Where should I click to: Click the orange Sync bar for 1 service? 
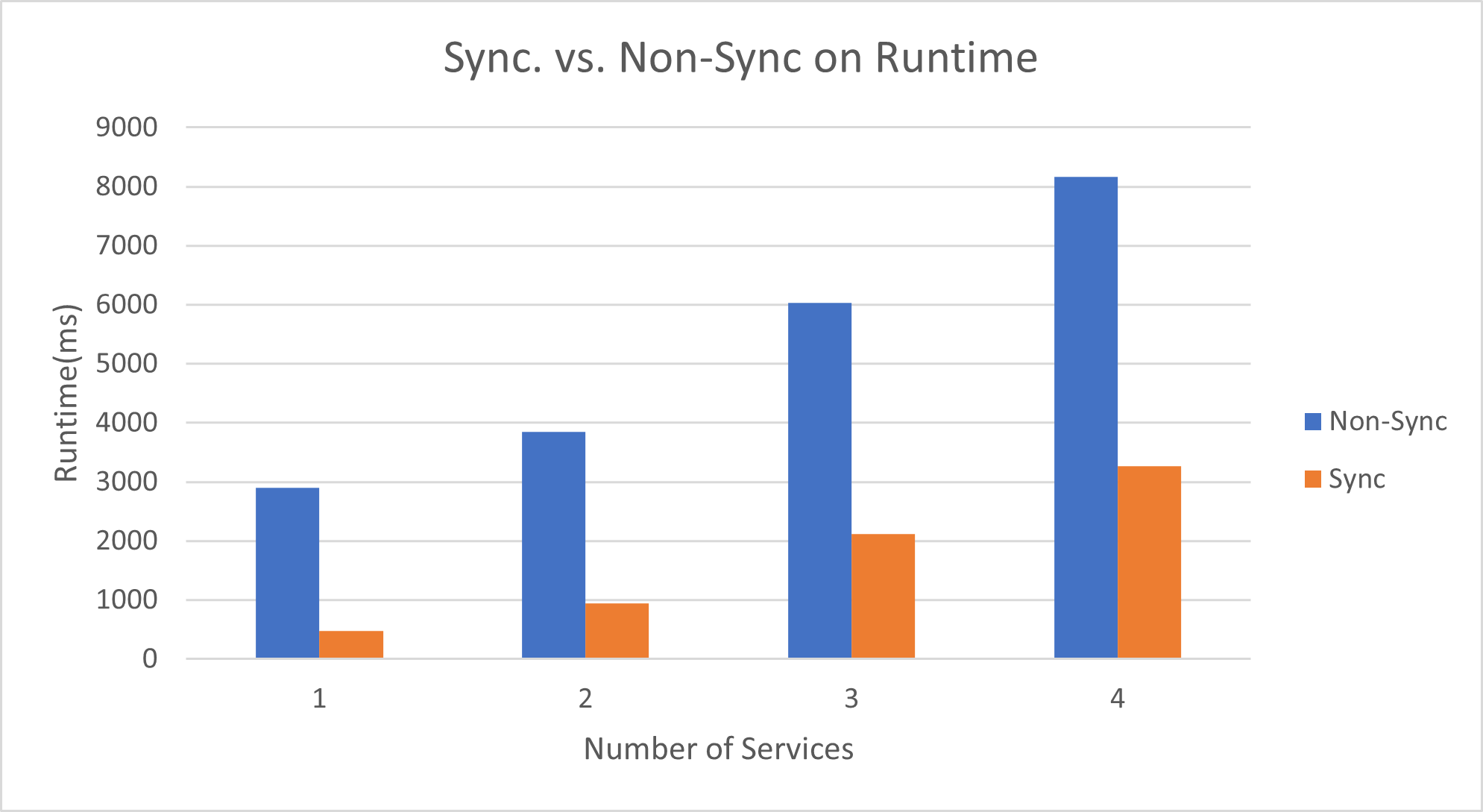(x=351, y=645)
